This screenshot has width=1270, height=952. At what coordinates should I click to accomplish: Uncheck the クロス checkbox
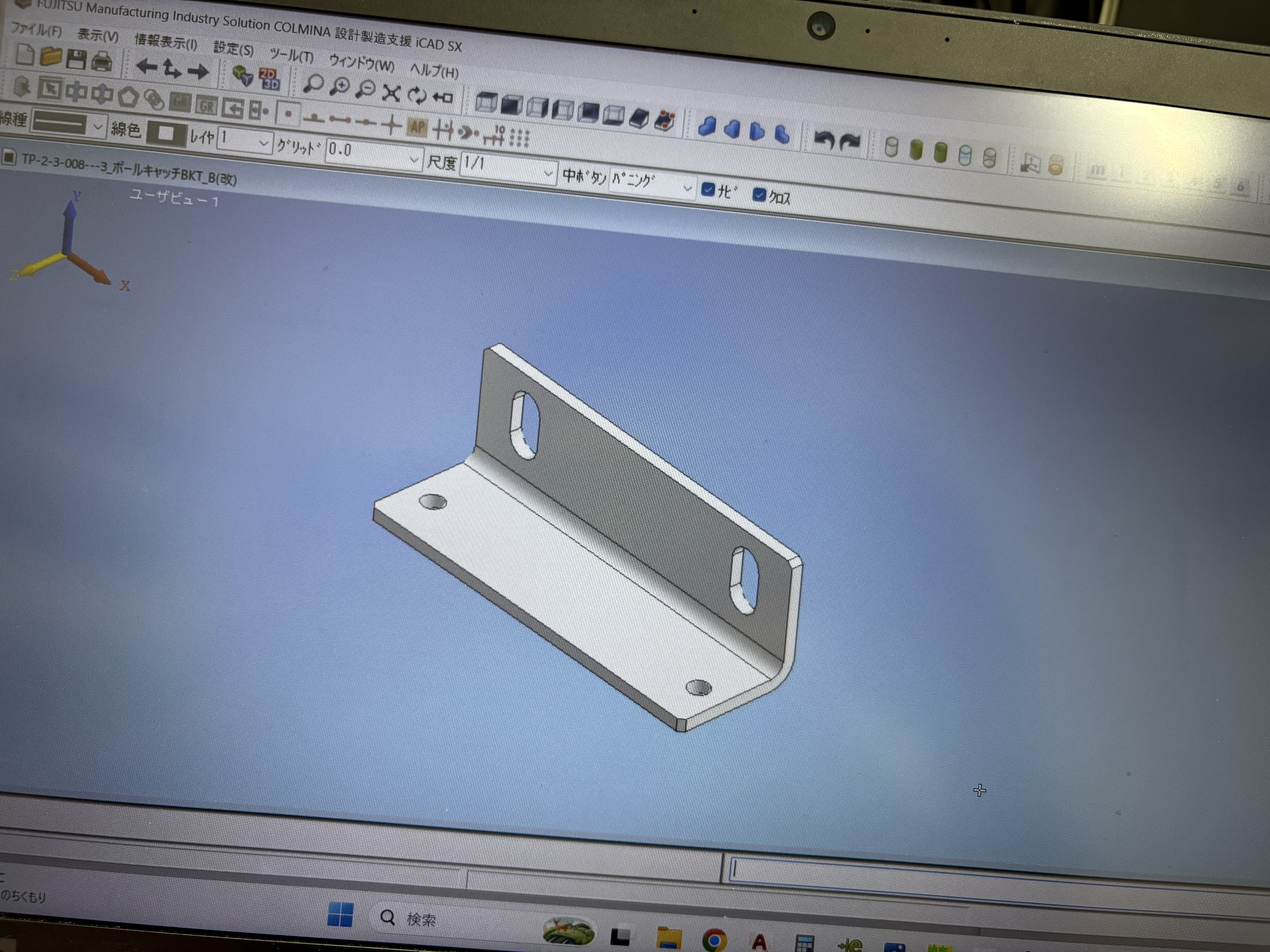click(759, 195)
